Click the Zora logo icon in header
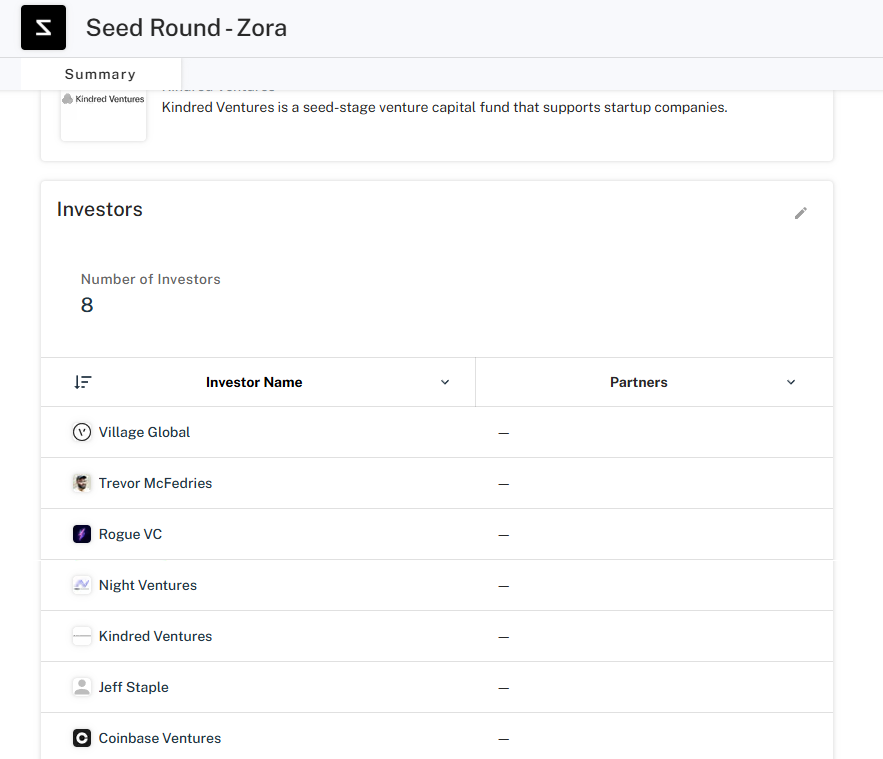 [x=43, y=28]
